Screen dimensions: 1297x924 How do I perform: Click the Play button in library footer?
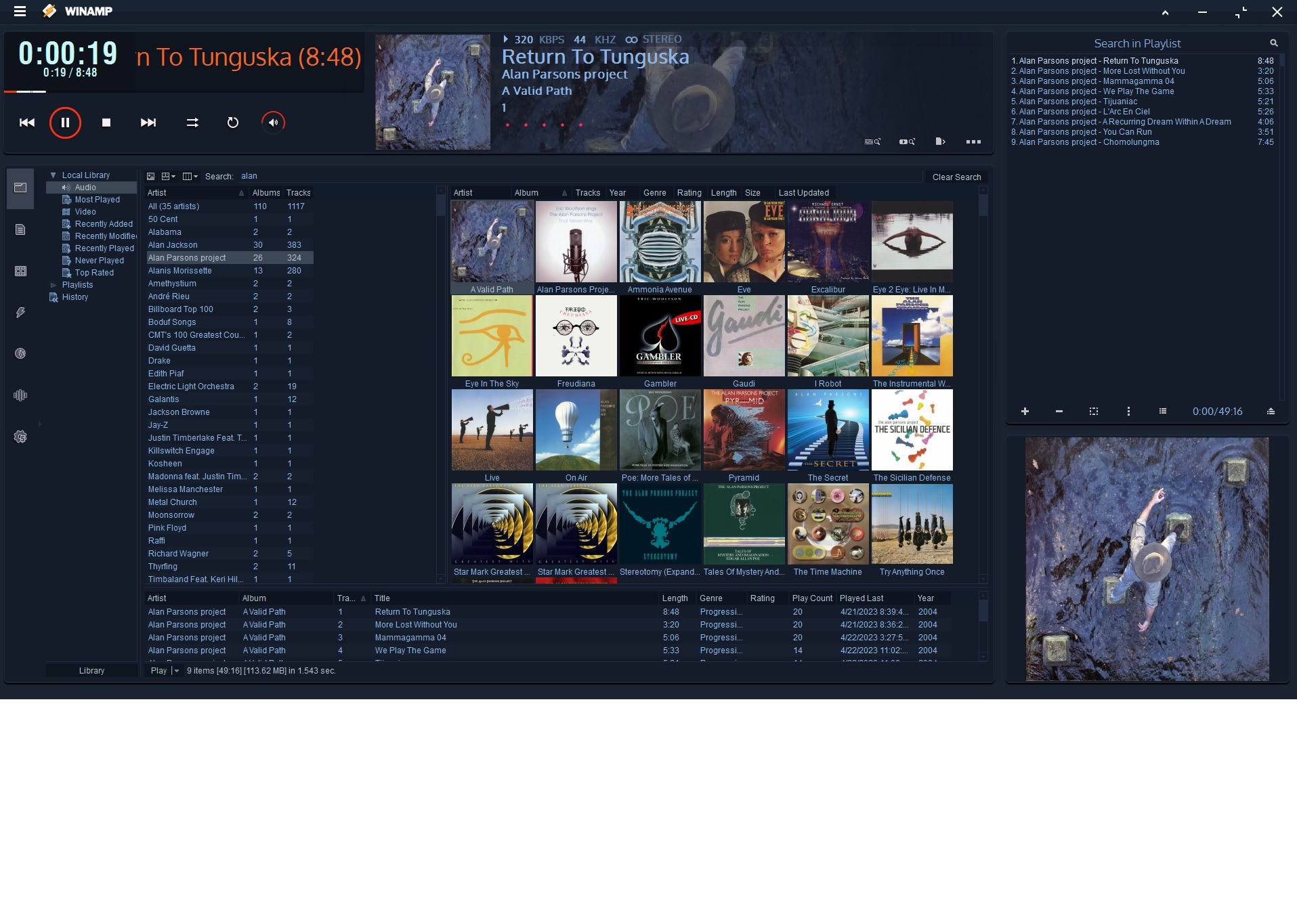pyautogui.click(x=158, y=671)
